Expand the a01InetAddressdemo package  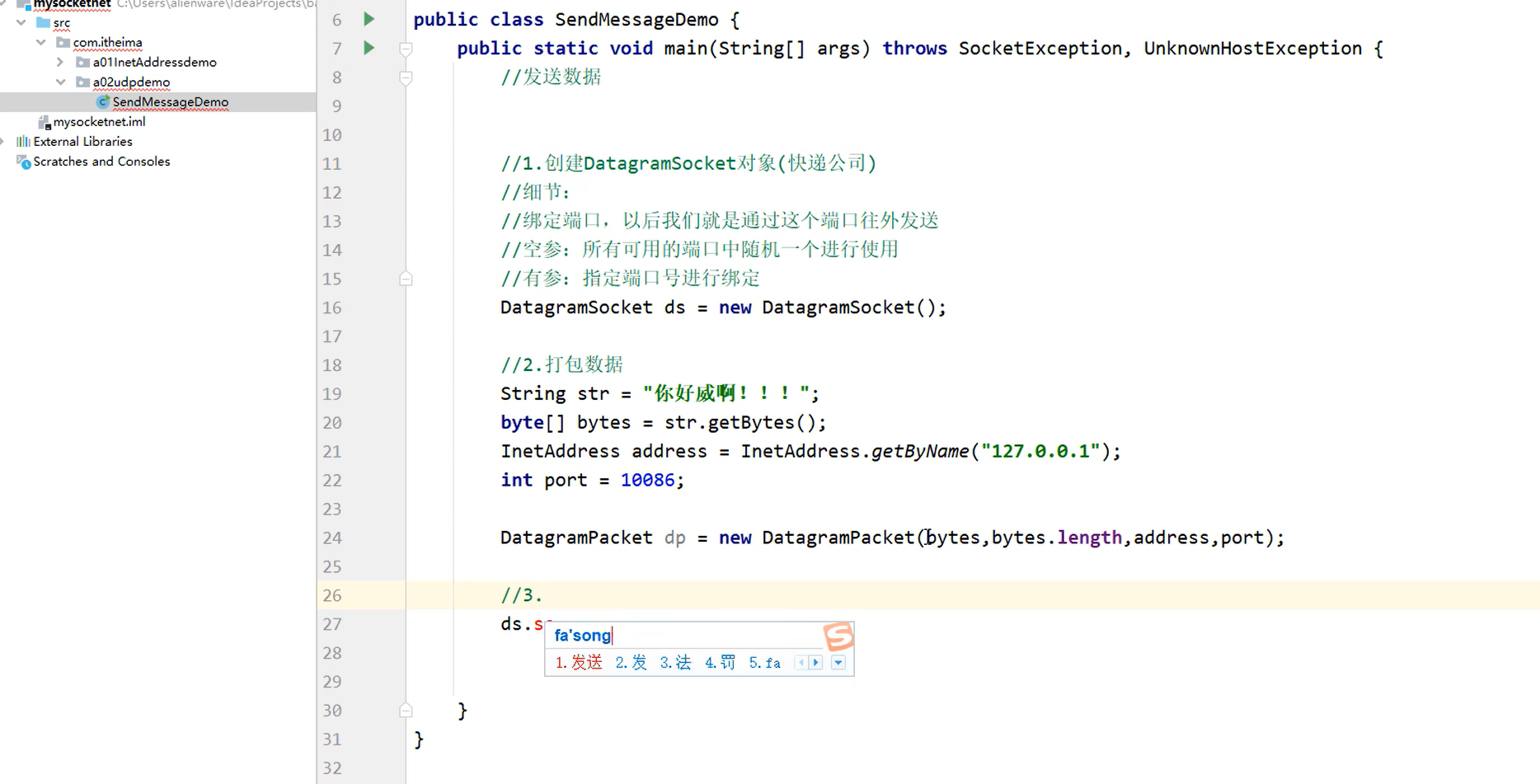(59, 62)
